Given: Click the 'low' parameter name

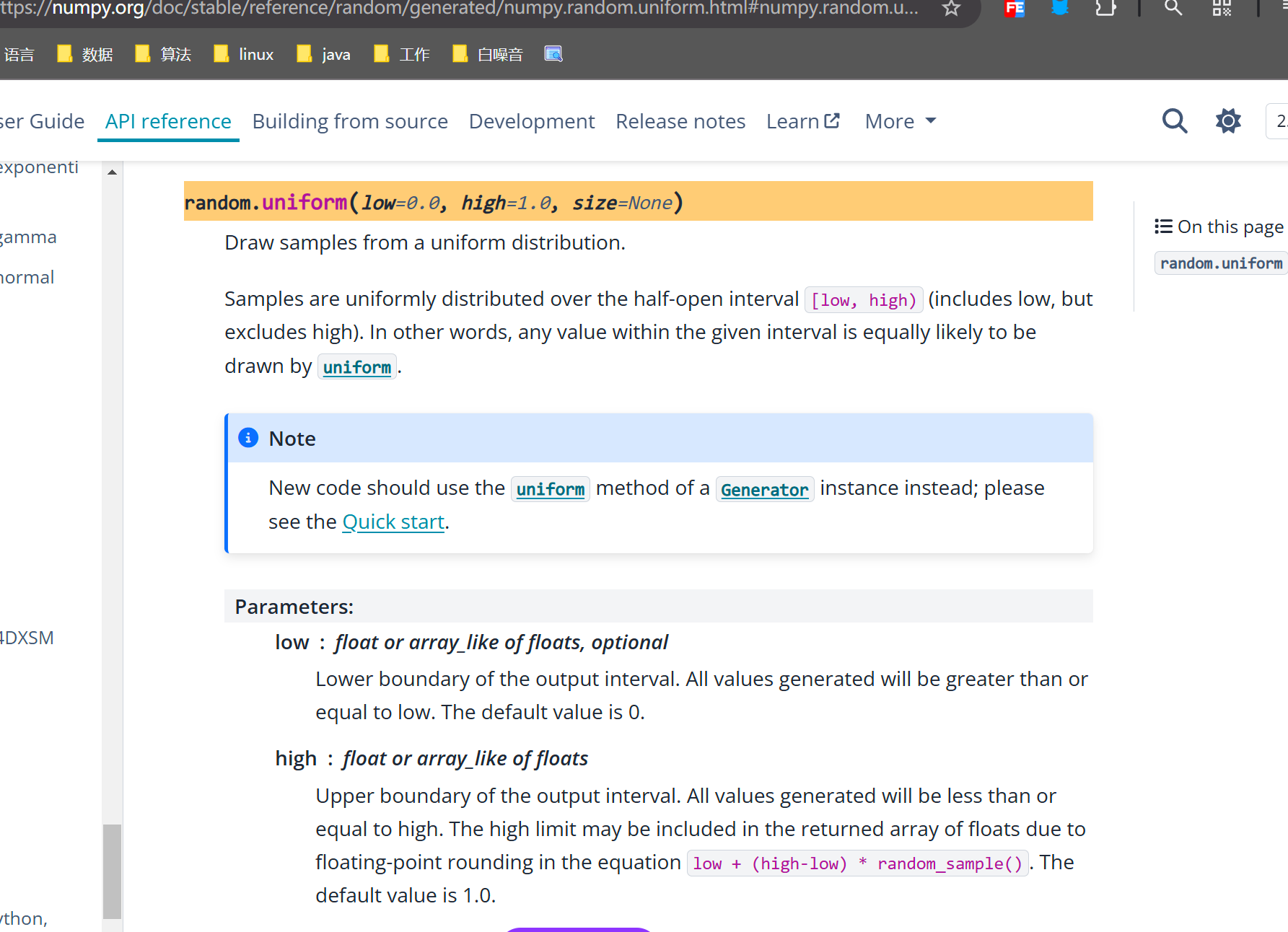Looking at the screenshot, I should pyautogui.click(x=292, y=642).
